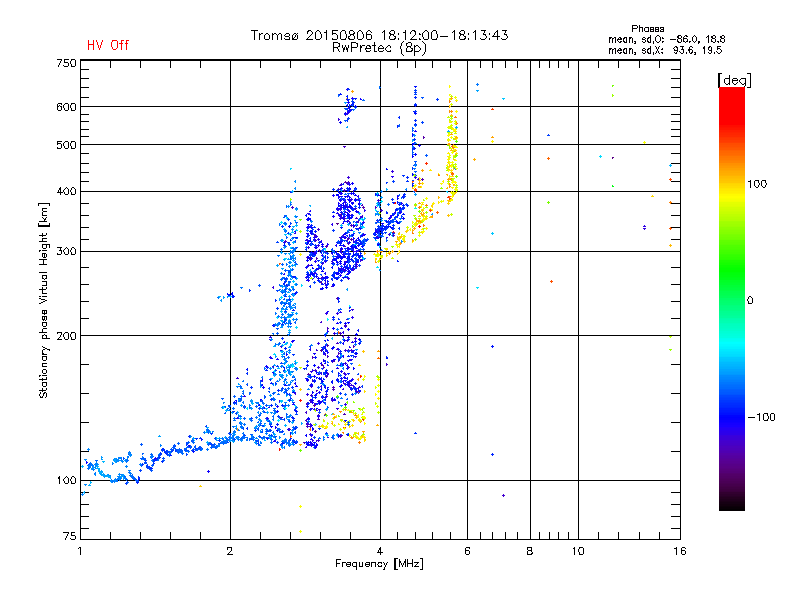Click the y-axis tick label '75'
Viewport: 800px width, 600px height.
coord(69,536)
